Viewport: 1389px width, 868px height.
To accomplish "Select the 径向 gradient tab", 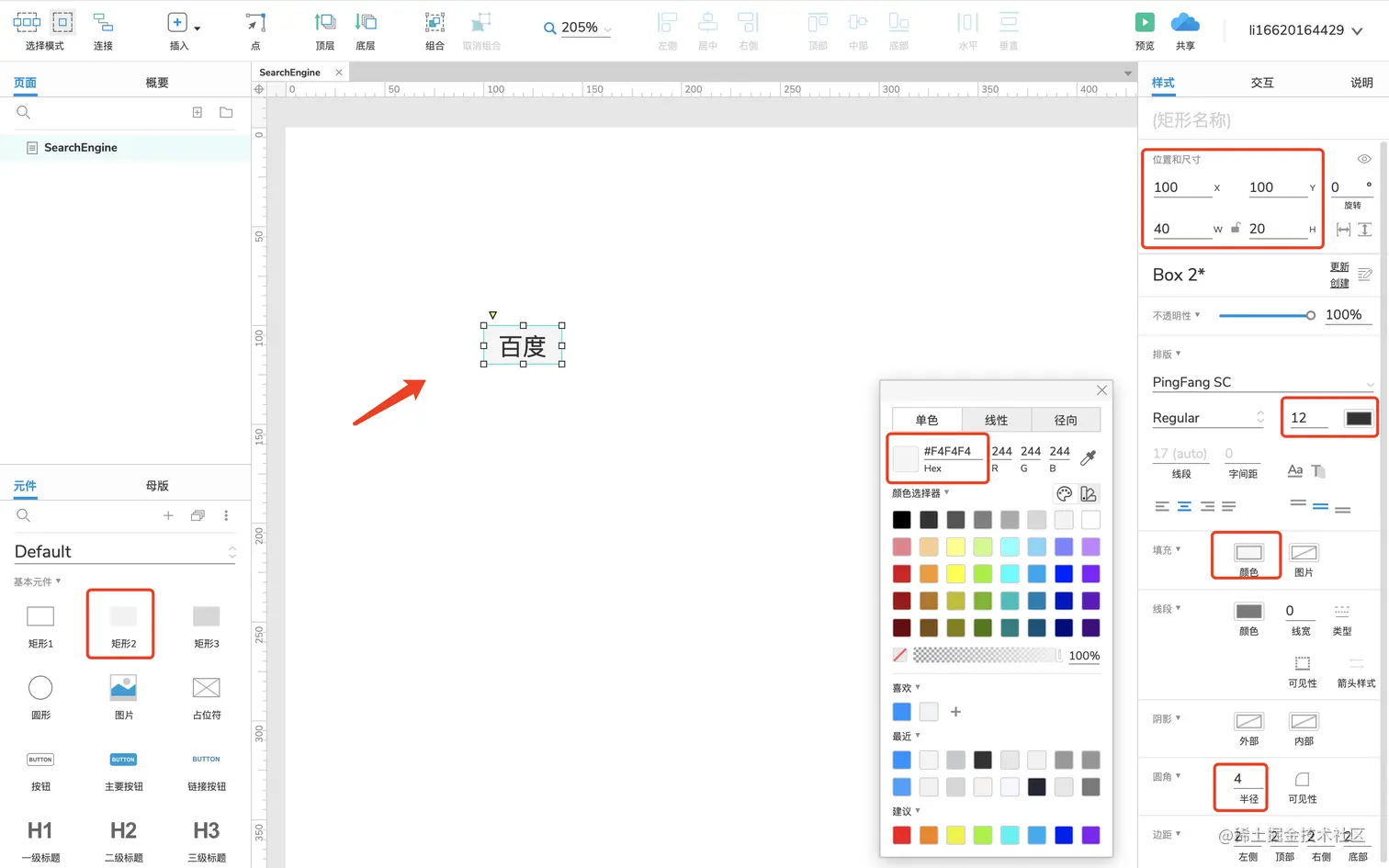I will click(x=1066, y=420).
